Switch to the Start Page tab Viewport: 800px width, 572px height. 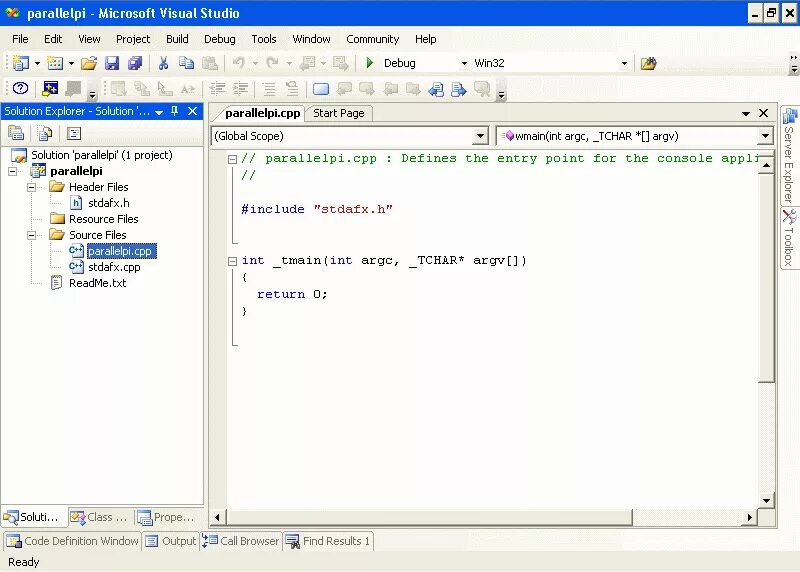coord(339,113)
